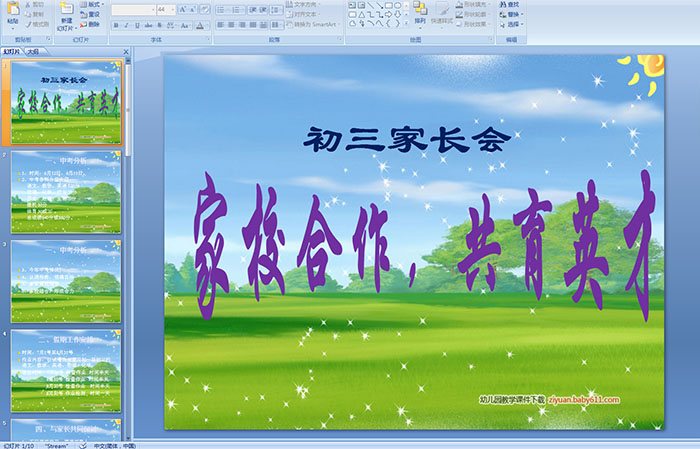
Task: Click the Arrange (排列) button
Action: tap(420, 13)
